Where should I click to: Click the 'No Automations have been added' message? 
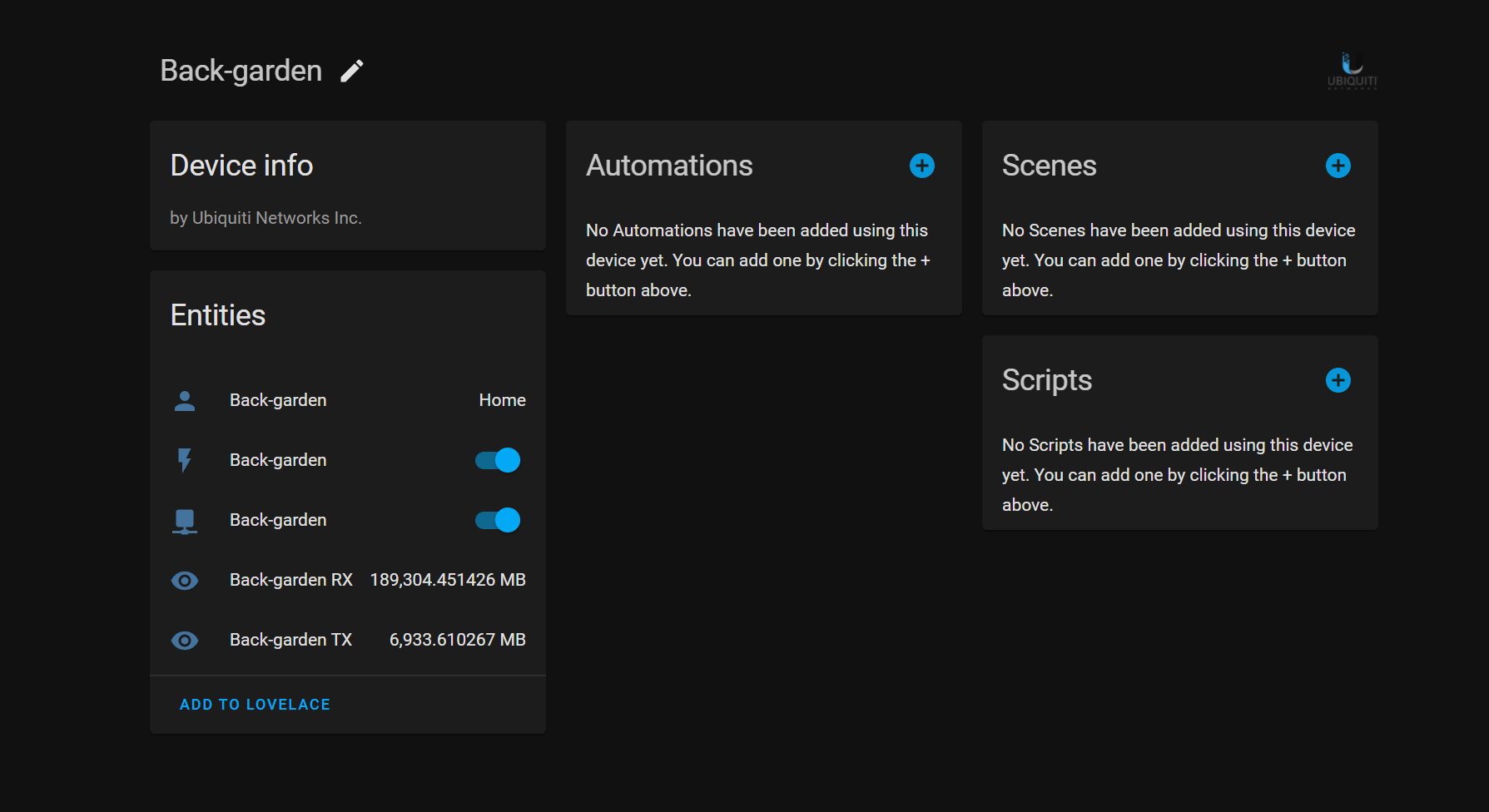click(x=758, y=260)
